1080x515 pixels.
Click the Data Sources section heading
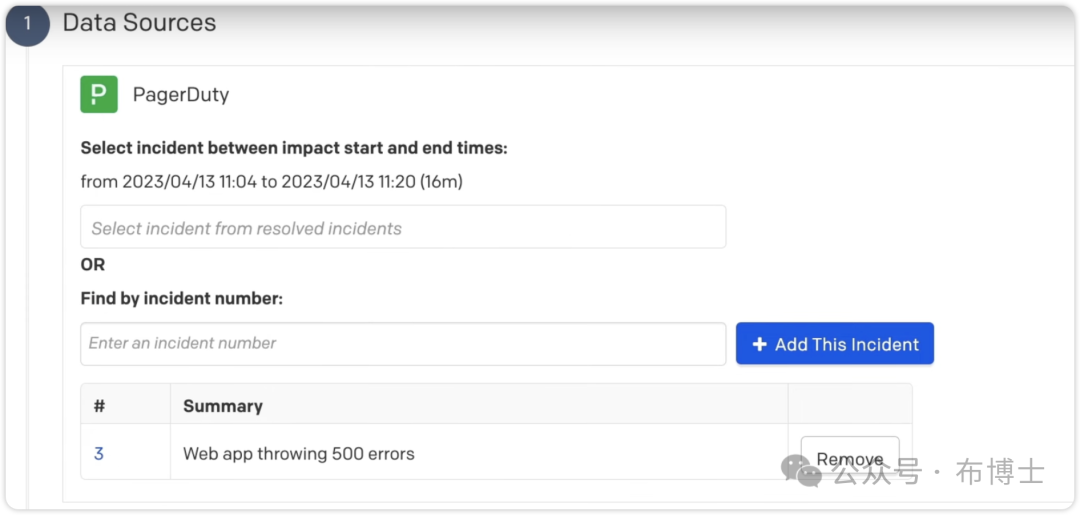click(x=139, y=22)
